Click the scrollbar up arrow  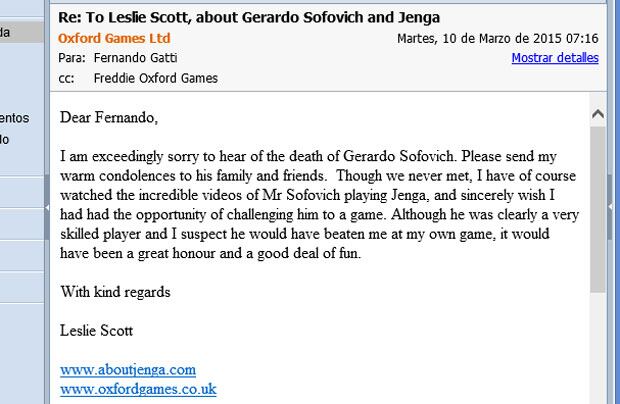(597, 113)
